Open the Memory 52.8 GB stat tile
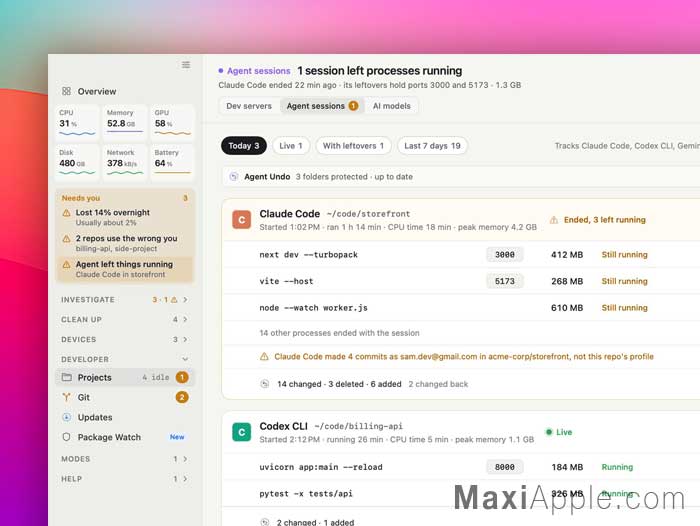This screenshot has width=700, height=526. pos(125,121)
